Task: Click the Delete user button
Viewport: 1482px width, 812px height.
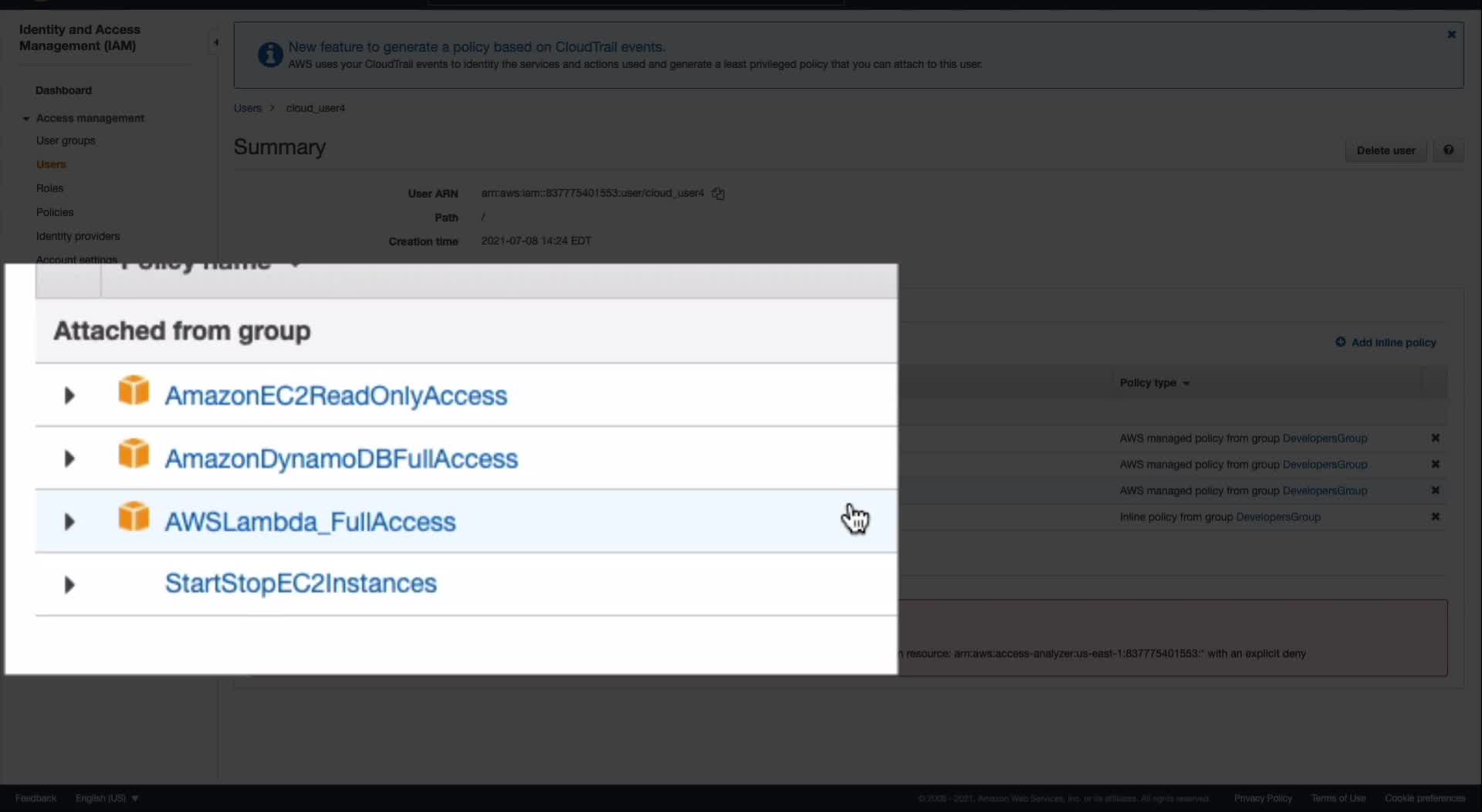Action: pos(1386,151)
